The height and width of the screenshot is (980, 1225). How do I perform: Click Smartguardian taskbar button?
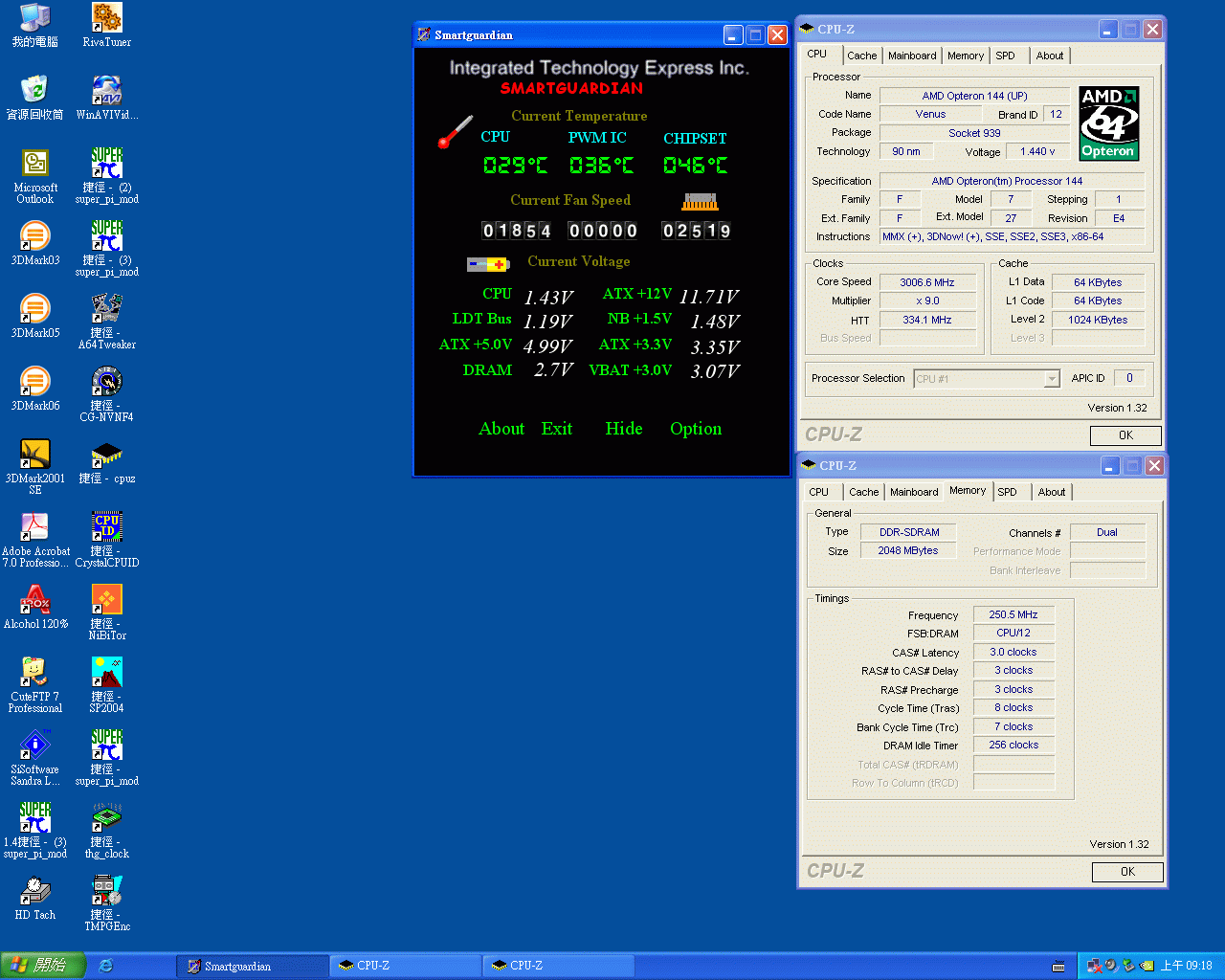249,966
